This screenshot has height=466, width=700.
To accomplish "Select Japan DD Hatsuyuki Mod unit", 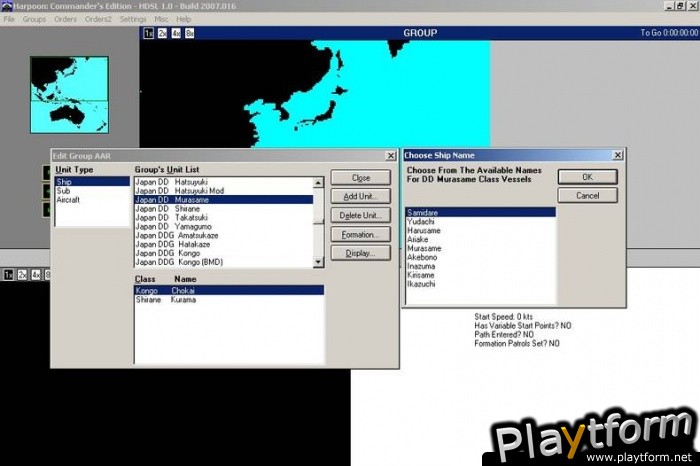I will pos(224,191).
